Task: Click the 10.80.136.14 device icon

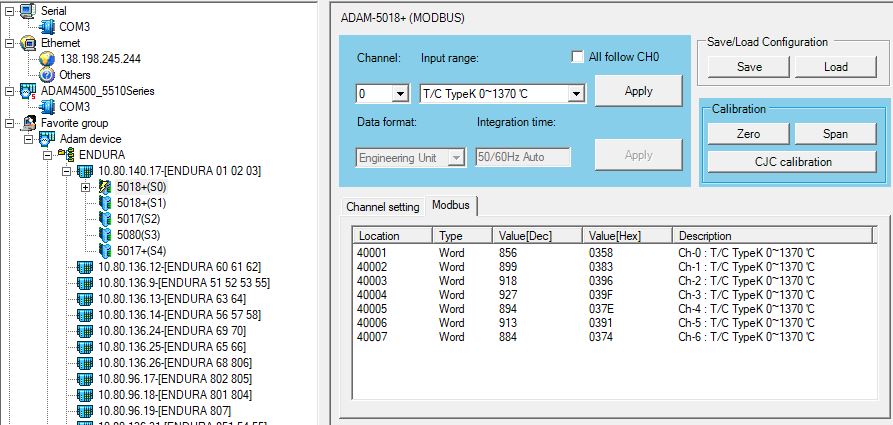Action: [x=85, y=314]
